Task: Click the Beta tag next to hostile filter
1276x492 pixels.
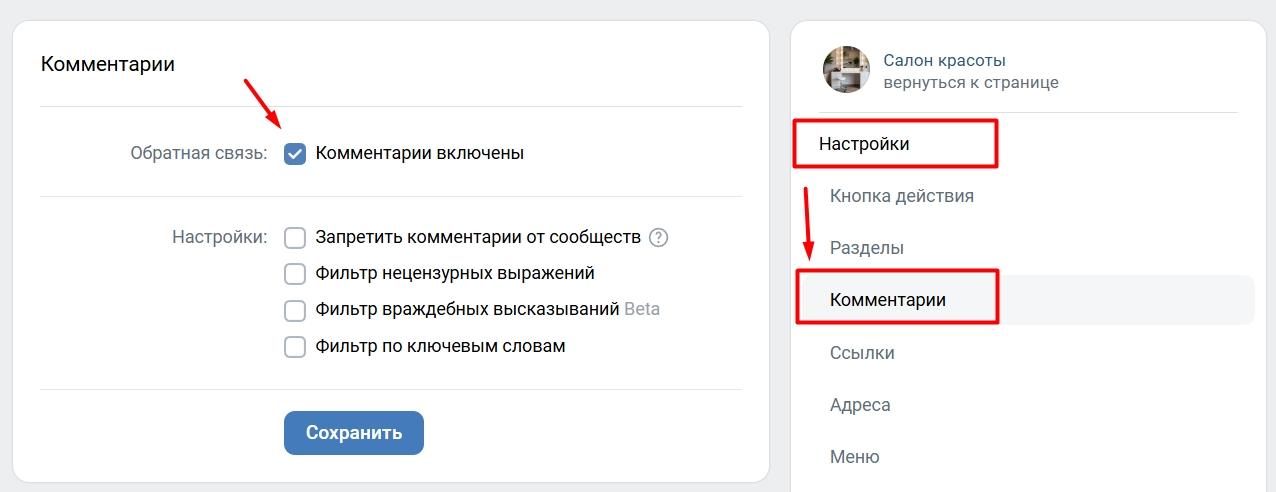Action: [x=642, y=309]
